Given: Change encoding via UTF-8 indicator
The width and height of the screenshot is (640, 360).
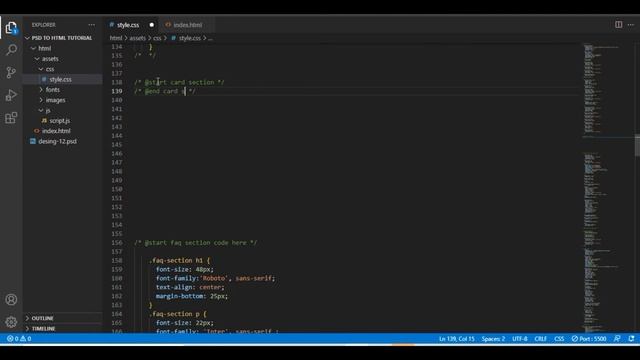Looking at the screenshot, I should [x=520, y=339].
